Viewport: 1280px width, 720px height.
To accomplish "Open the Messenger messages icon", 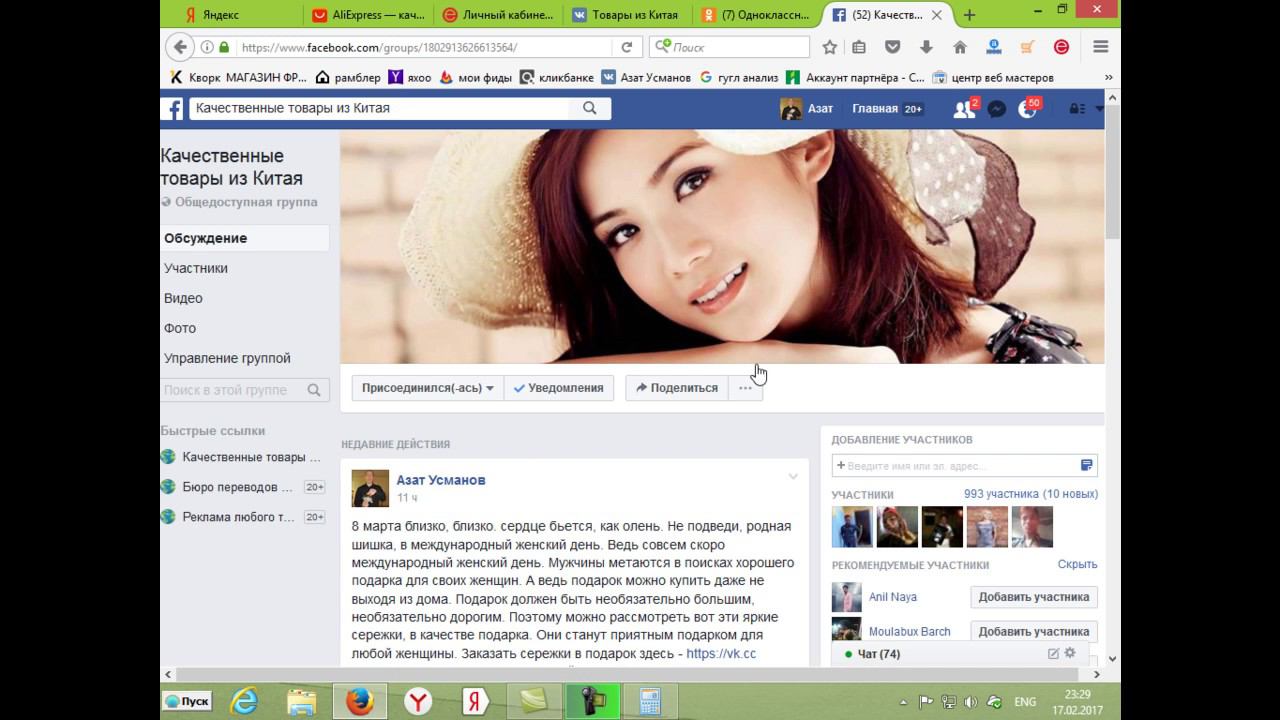I will click(x=996, y=109).
